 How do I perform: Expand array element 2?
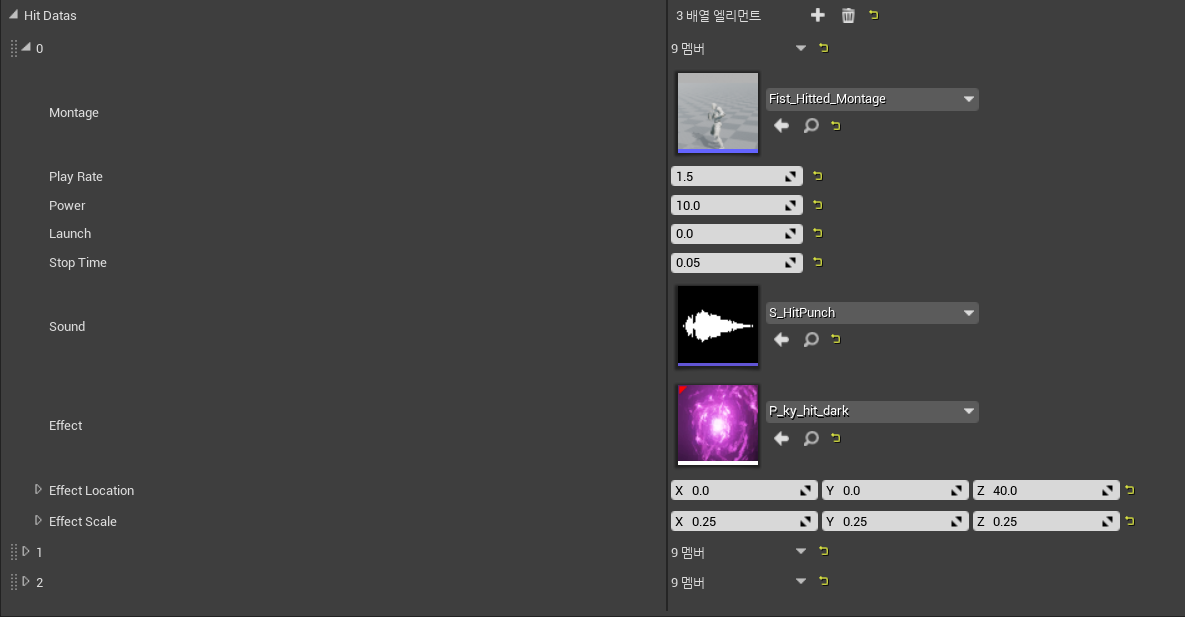(26, 581)
